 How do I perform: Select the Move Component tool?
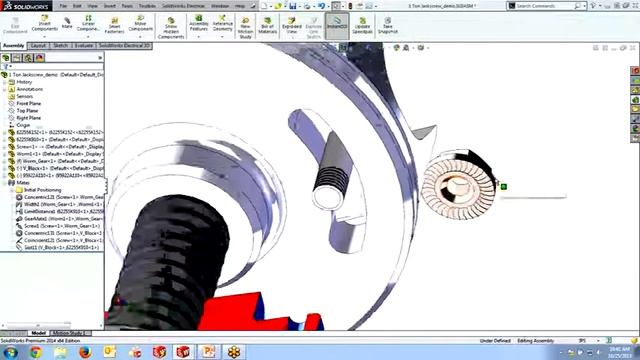[140, 23]
